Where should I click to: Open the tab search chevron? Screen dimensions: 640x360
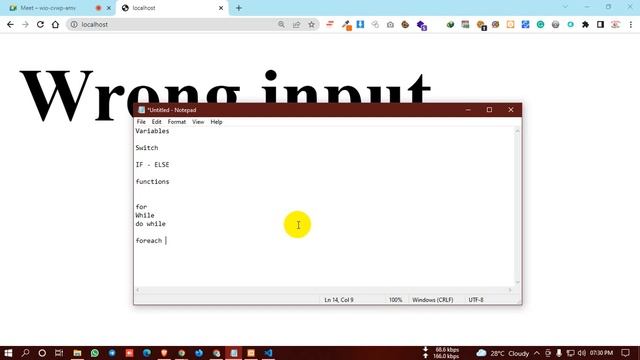pyautogui.click(x=565, y=7)
